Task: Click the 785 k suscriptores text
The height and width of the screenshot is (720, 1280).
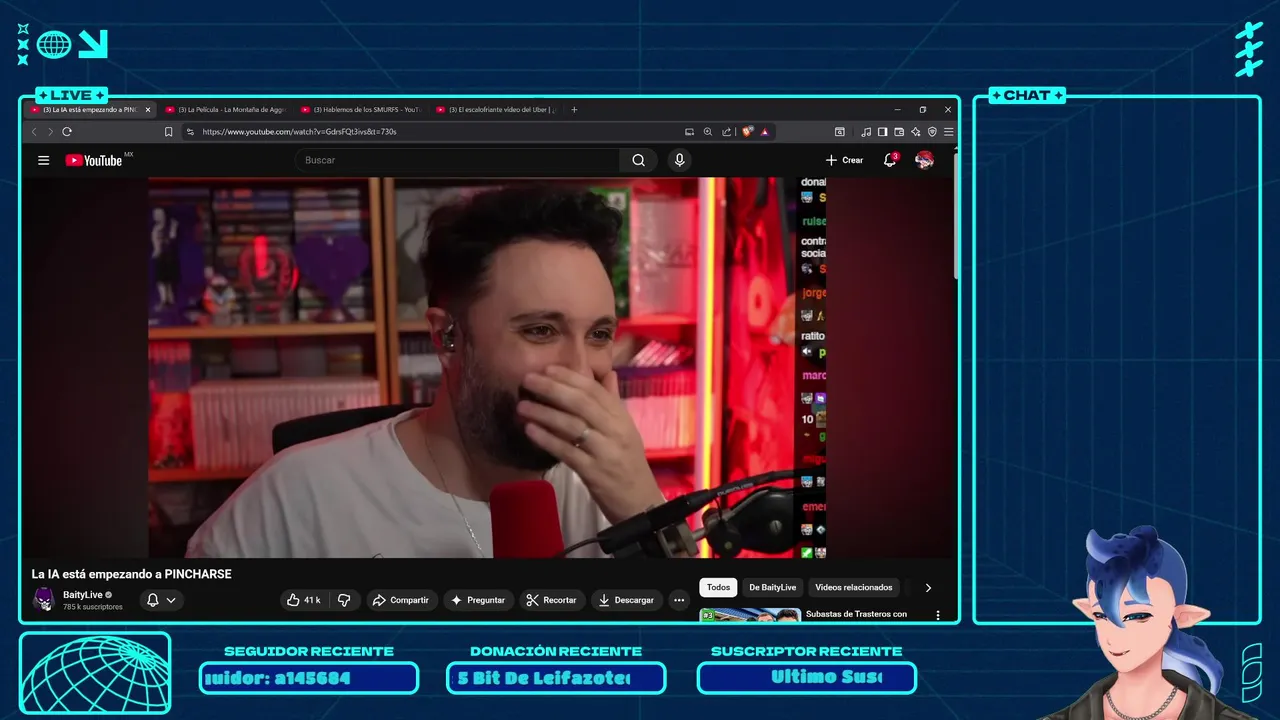Action: [x=93, y=607]
